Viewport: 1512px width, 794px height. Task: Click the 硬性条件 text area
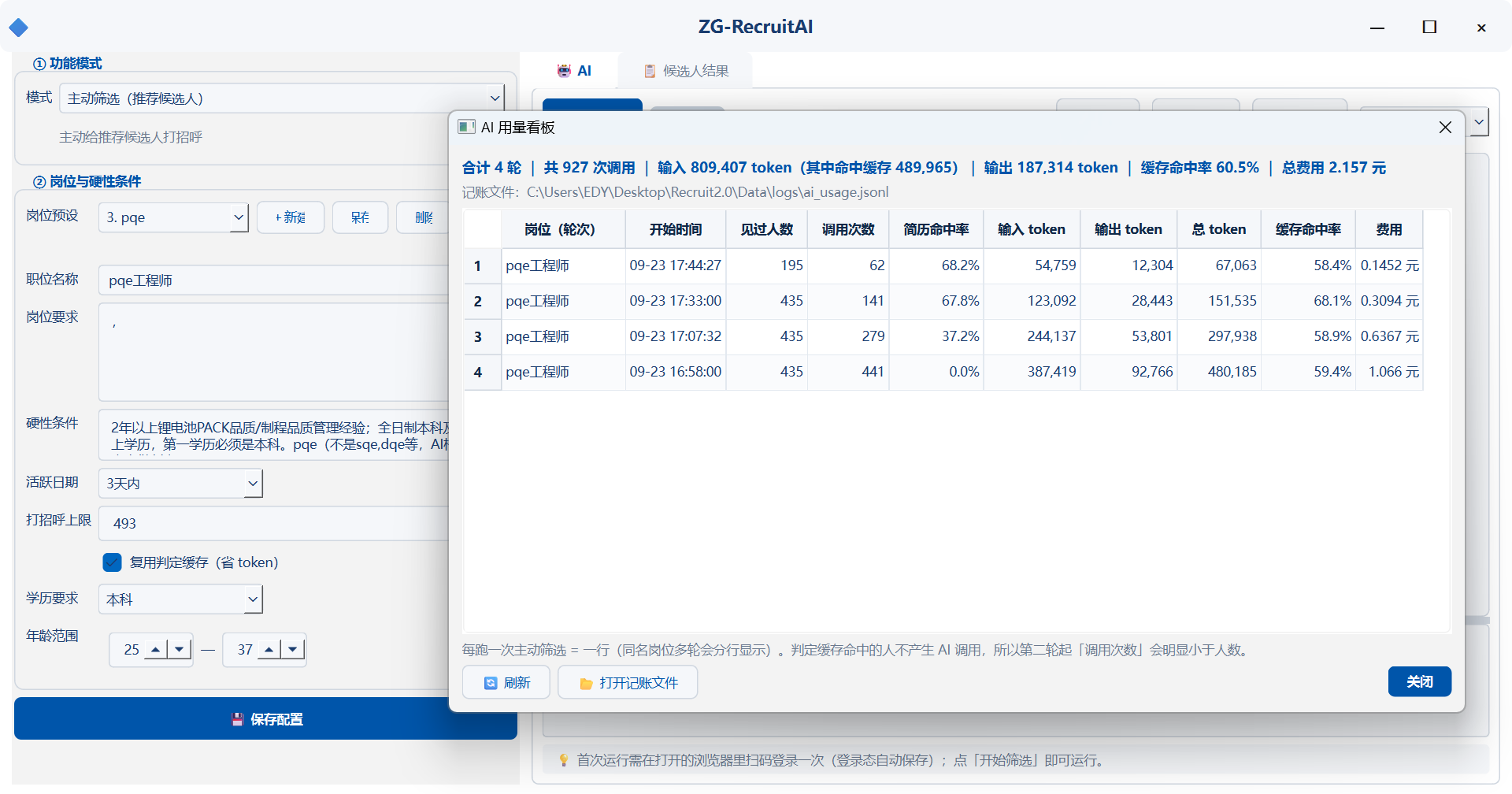point(273,435)
